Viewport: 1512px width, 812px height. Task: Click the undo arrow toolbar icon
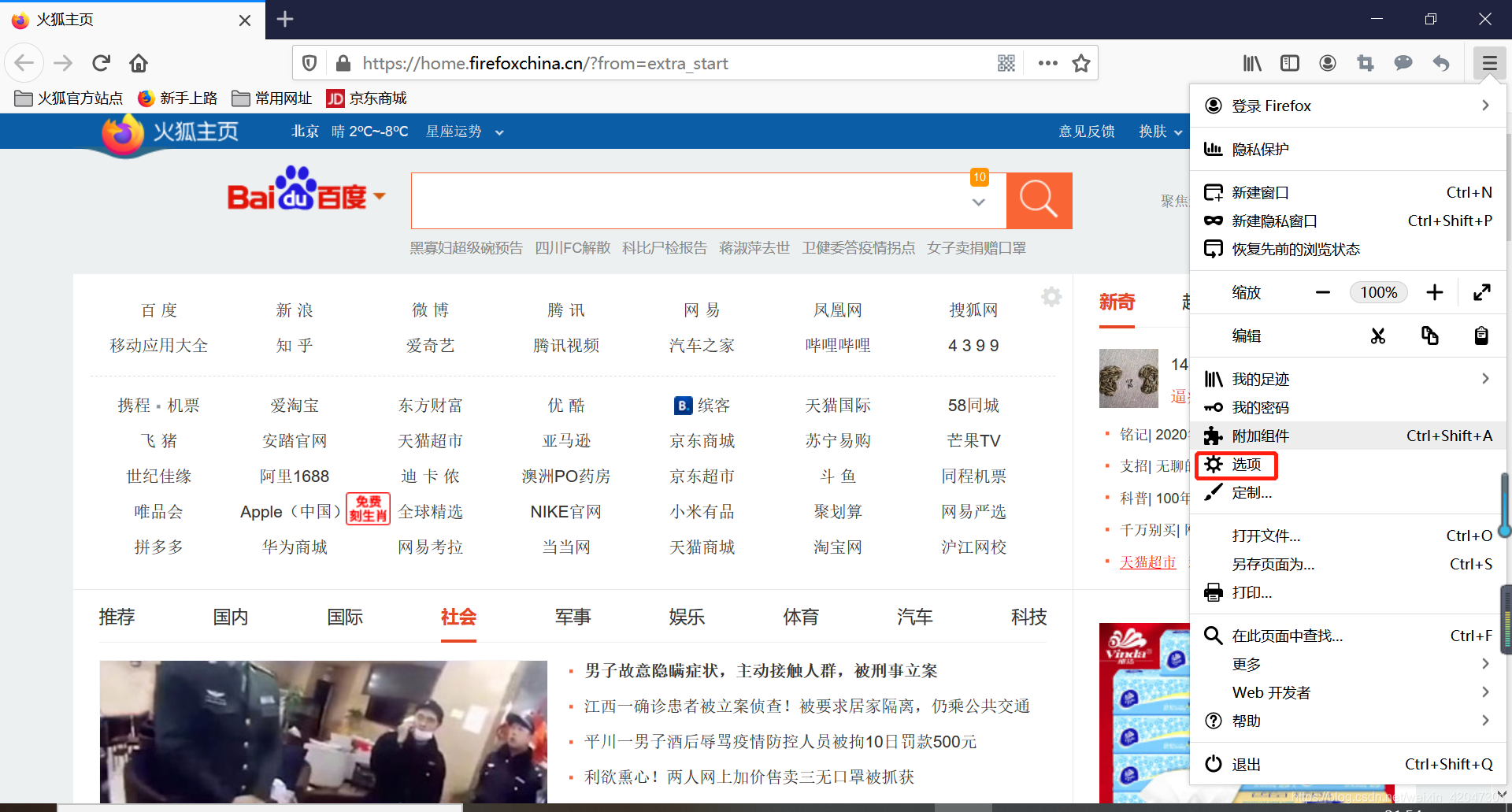pyautogui.click(x=1441, y=63)
